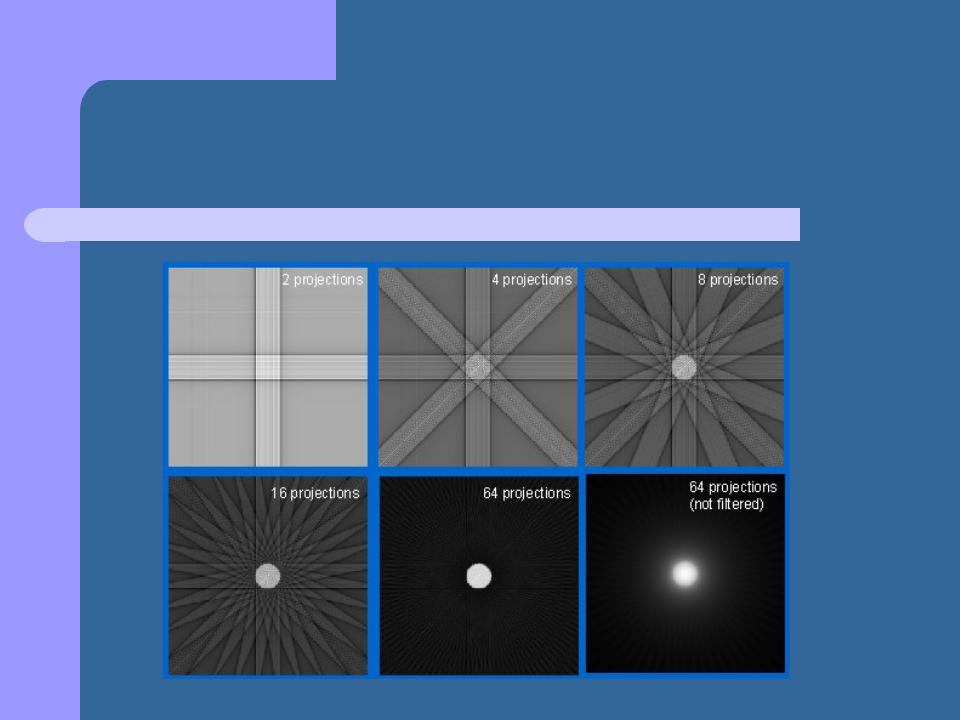960x720 pixels.
Task: Click the '64 projections' label in bottom middle image
Action: tap(527, 493)
